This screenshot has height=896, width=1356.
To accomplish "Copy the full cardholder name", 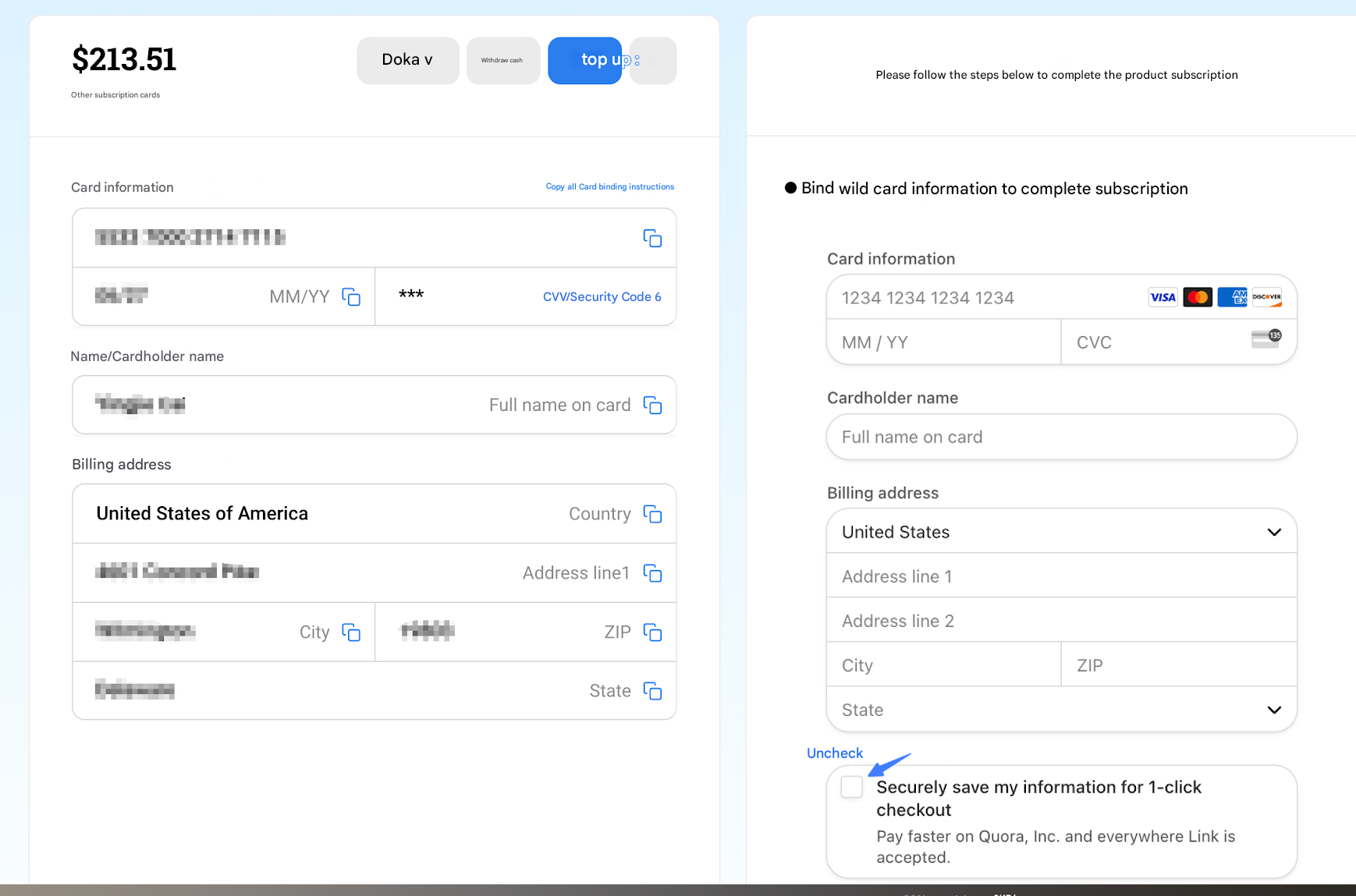I will (x=652, y=406).
